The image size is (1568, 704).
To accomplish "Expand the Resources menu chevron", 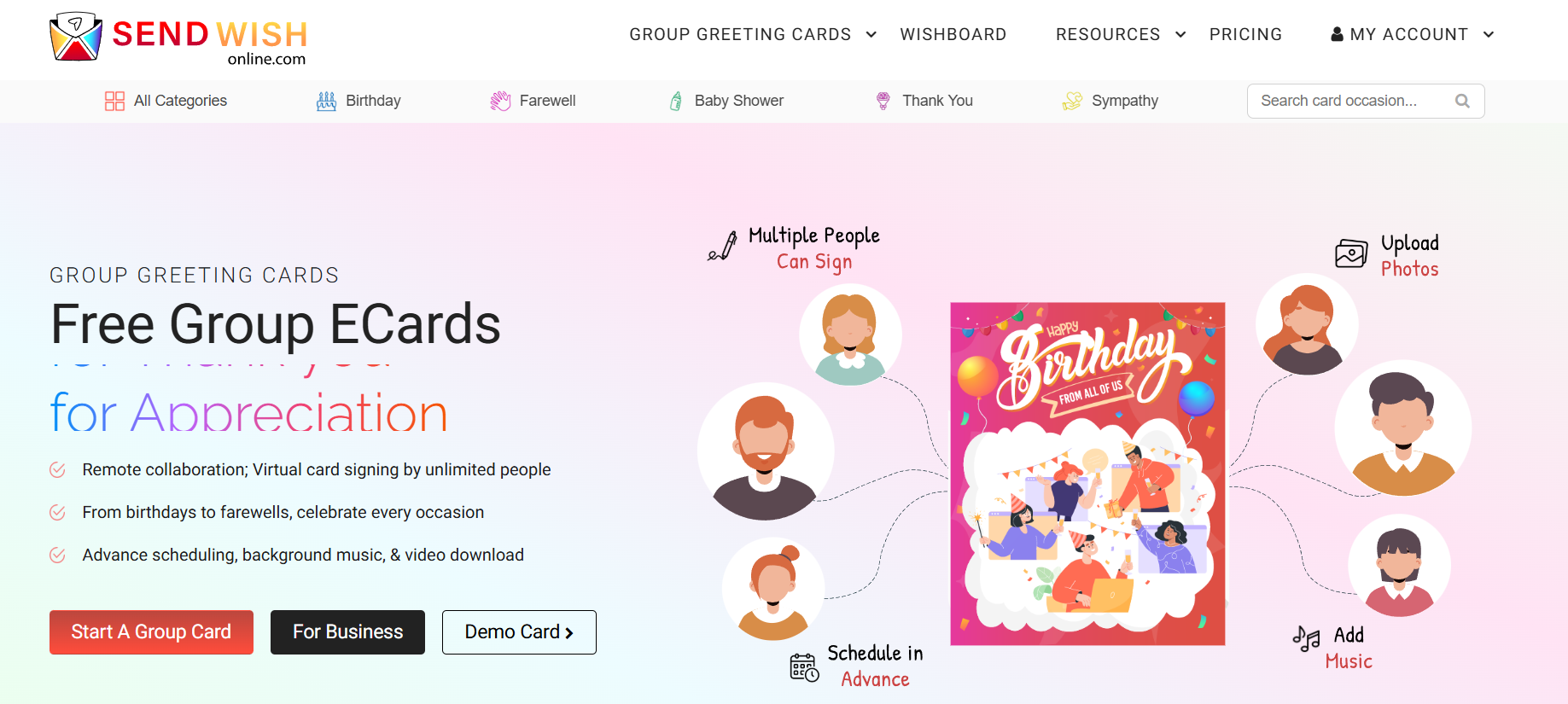I will [x=1180, y=34].
